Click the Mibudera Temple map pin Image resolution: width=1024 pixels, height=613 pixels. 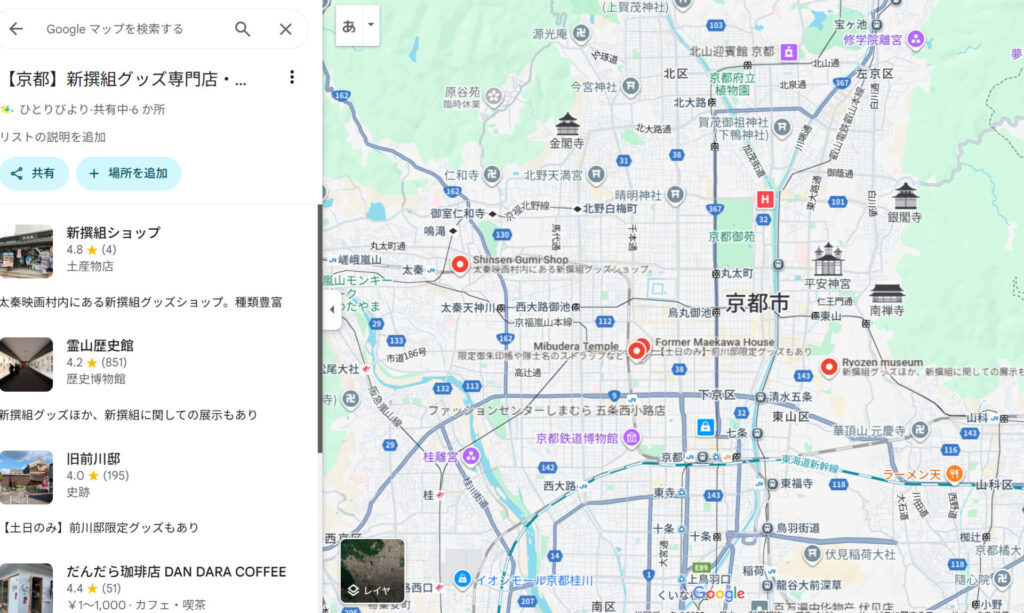(637, 351)
